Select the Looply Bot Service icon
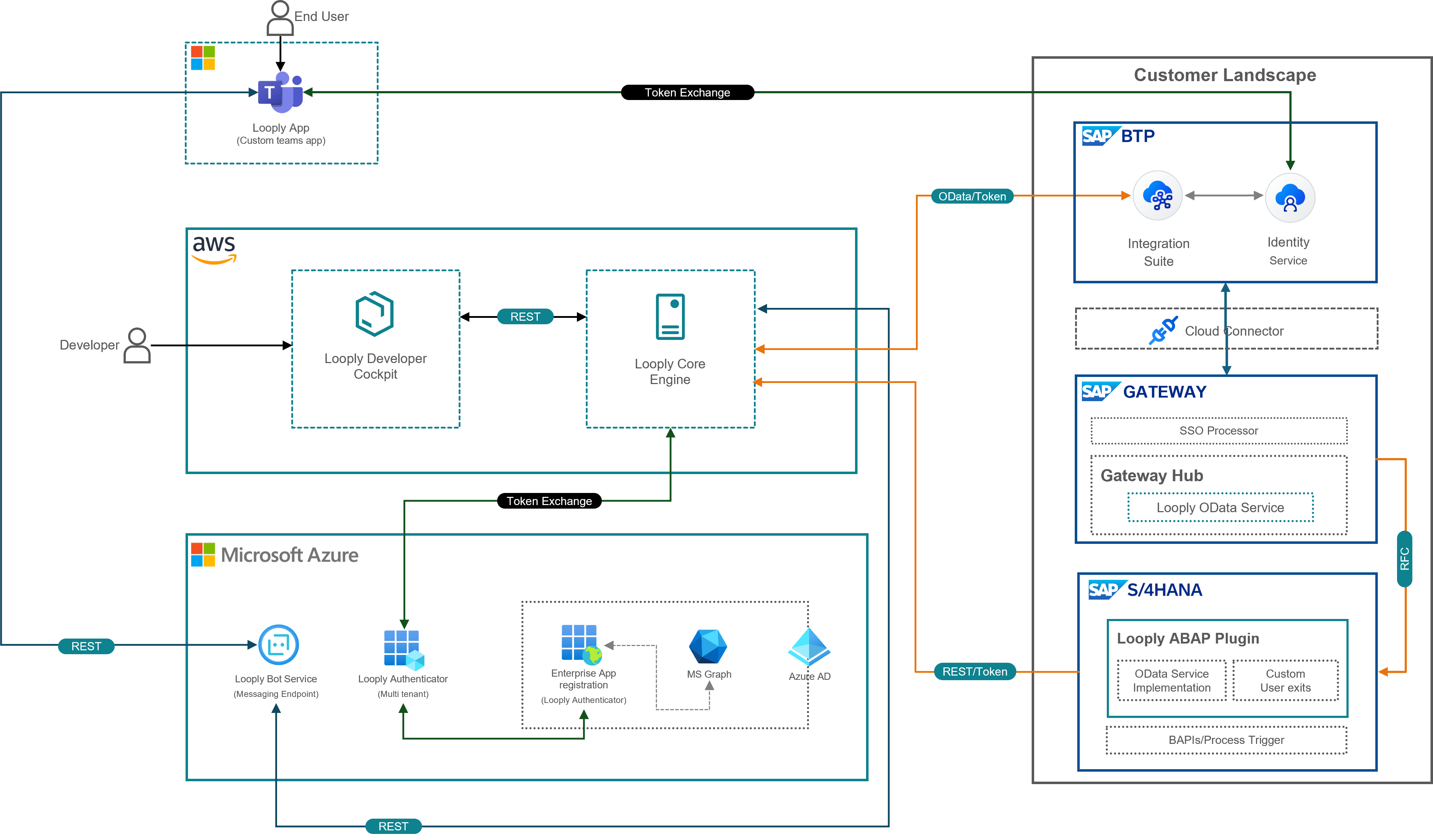The width and height of the screenshot is (1433, 840). click(x=278, y=645)
